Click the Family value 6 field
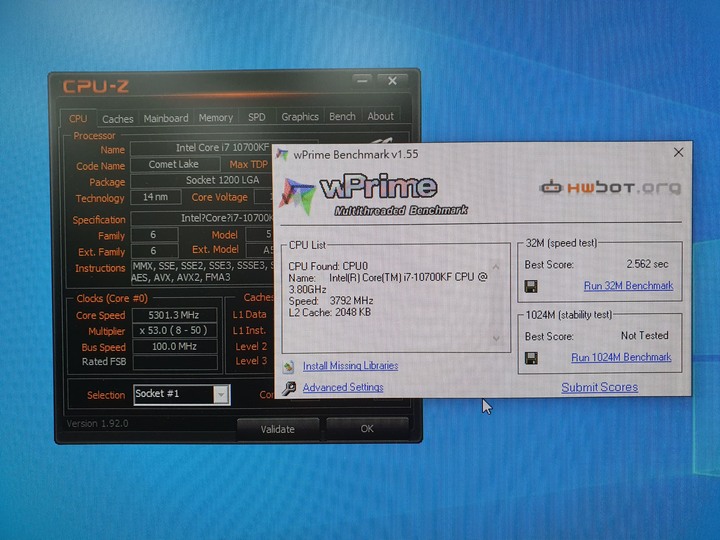This screenshot has height=540, width=720. pyautogui.click(x=154, y=235)
